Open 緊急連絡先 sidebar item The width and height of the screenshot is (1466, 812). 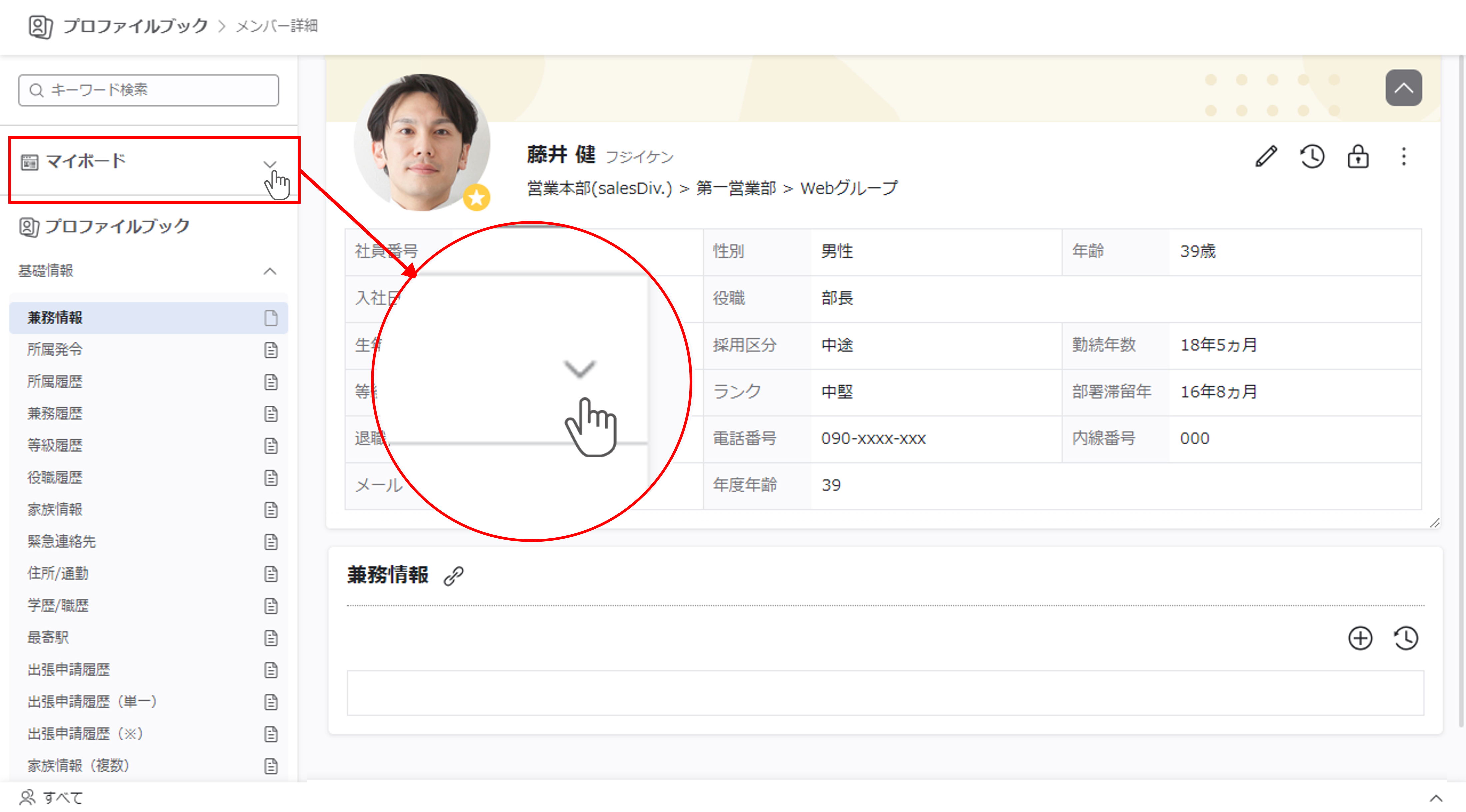coord(61,541)
